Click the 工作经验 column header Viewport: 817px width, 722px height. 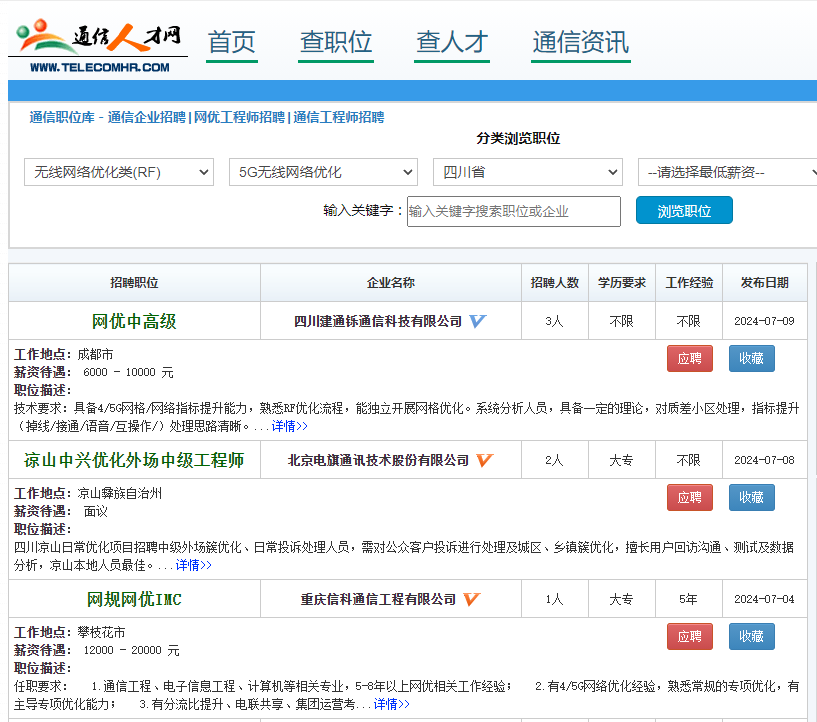coord(689,283)
